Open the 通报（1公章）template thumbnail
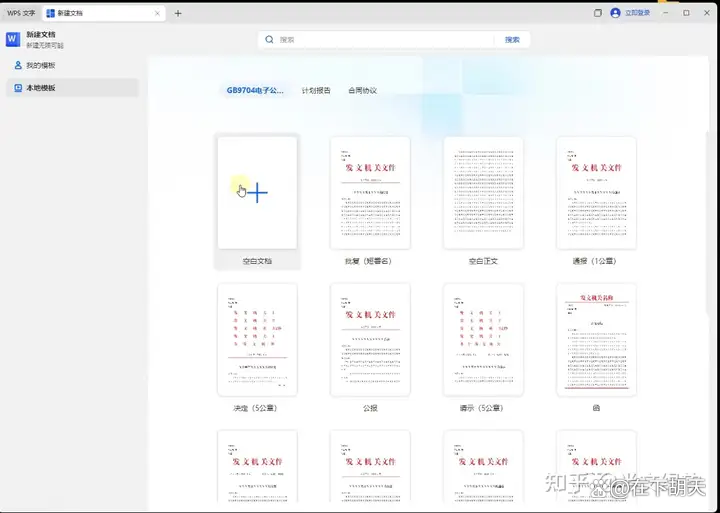This screenshot has width=720, height=513. (596, 193)
